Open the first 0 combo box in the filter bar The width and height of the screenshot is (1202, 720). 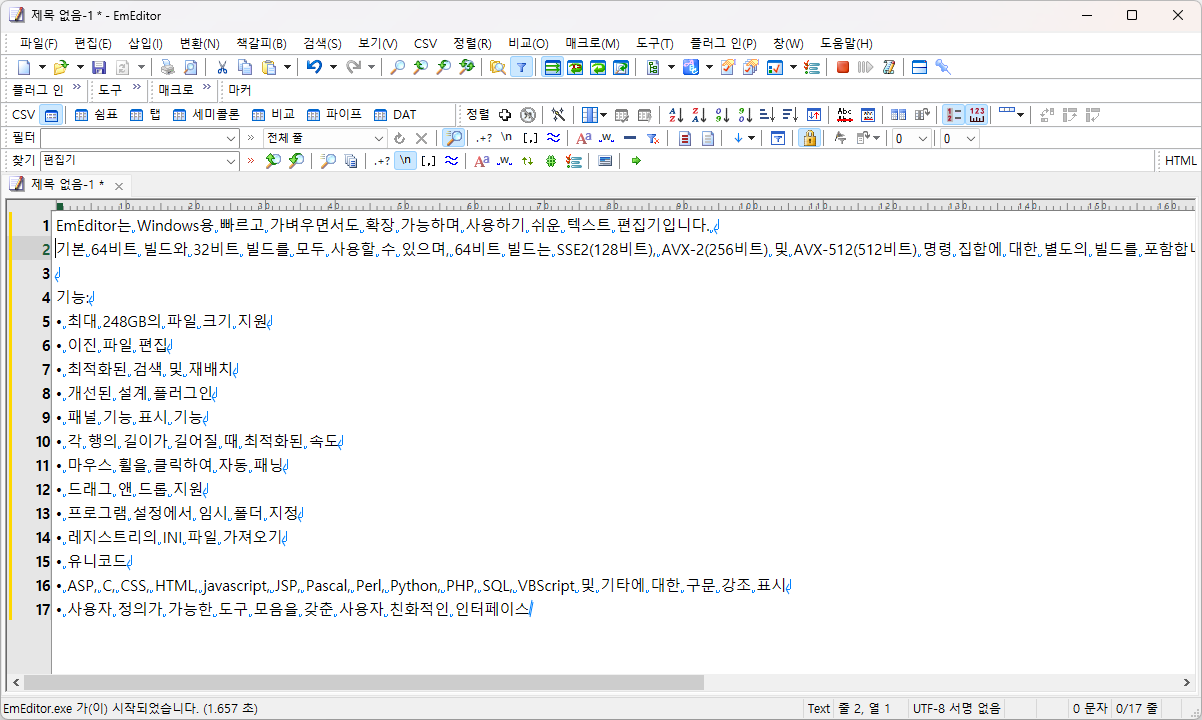pyautogui.click(x=912, y=138)
